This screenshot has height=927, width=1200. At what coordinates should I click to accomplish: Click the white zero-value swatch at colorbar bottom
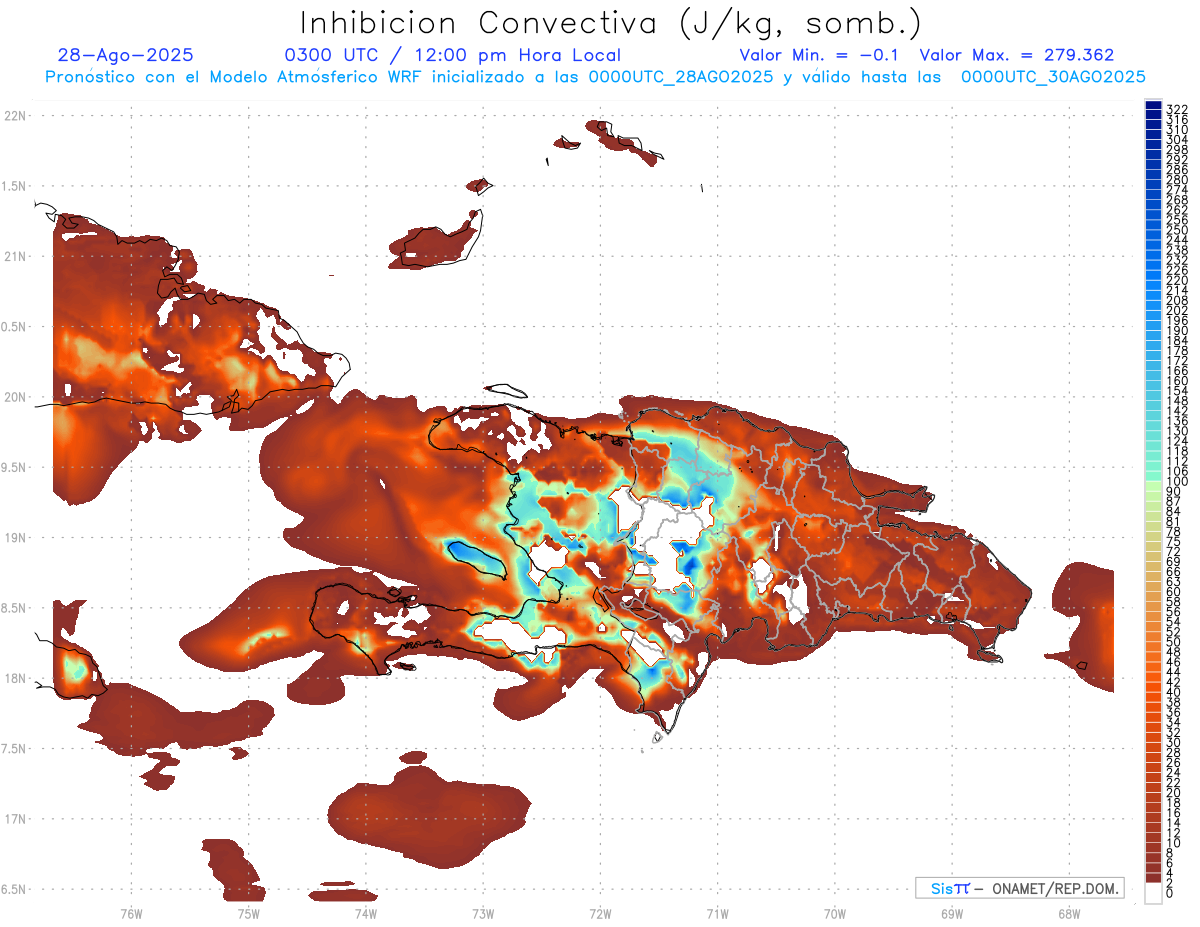pyautogui.click(x=1153, y=895)
